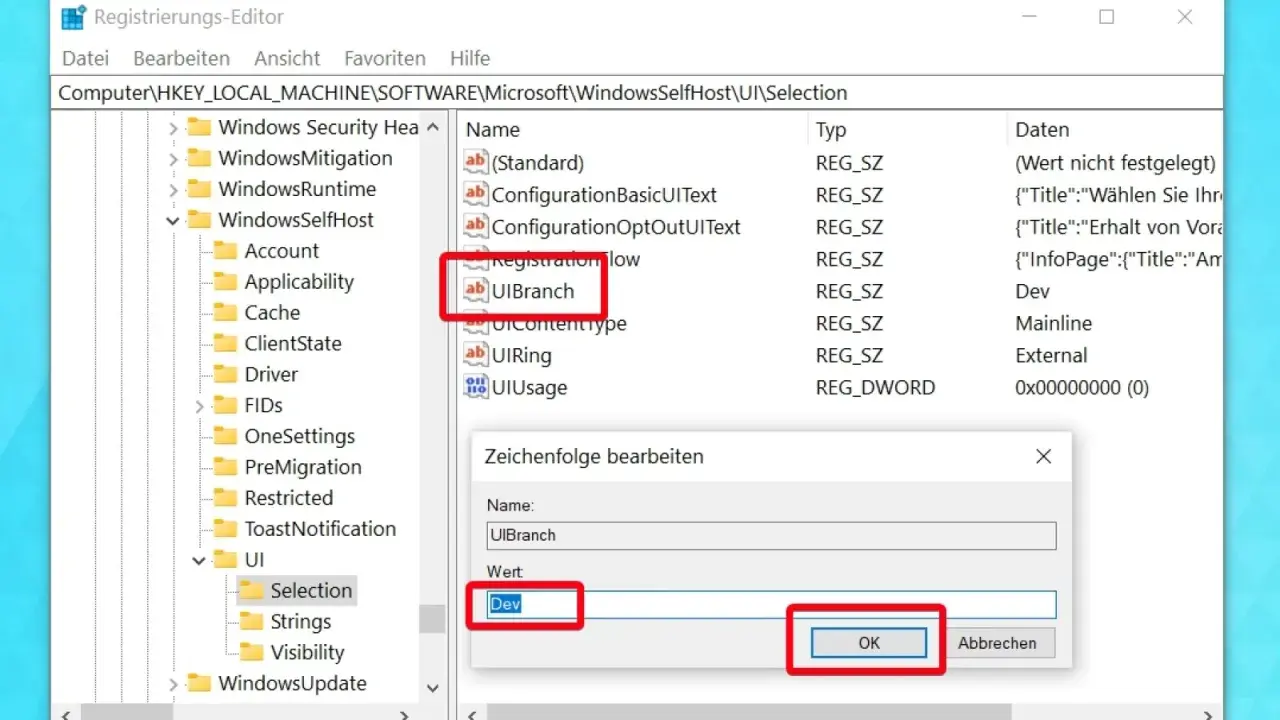This screenshot has width=1280, height=720.
Task: Collapse the UI key
Action: (199, 561)
